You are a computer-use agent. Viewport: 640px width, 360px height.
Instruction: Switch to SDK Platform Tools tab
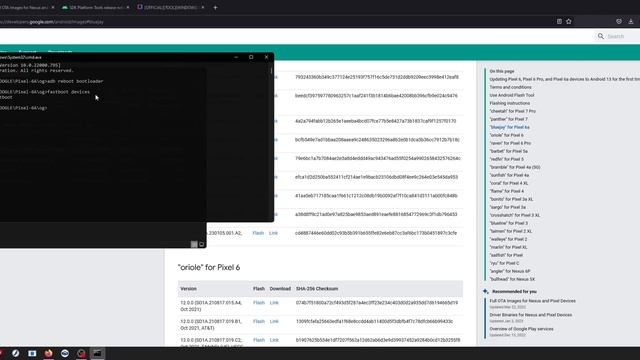point(96,7)
